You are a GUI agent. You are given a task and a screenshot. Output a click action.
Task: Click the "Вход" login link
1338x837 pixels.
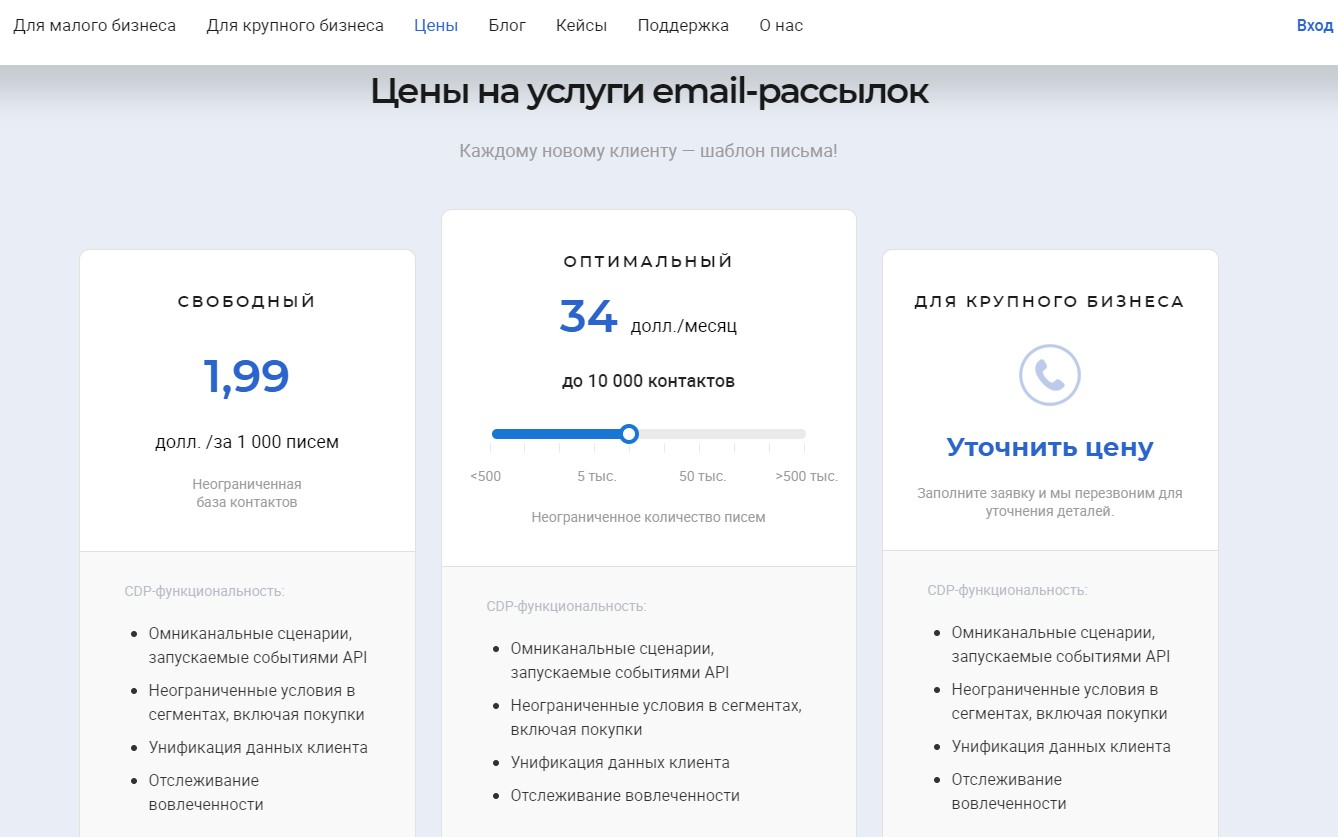coord(1315,26)
